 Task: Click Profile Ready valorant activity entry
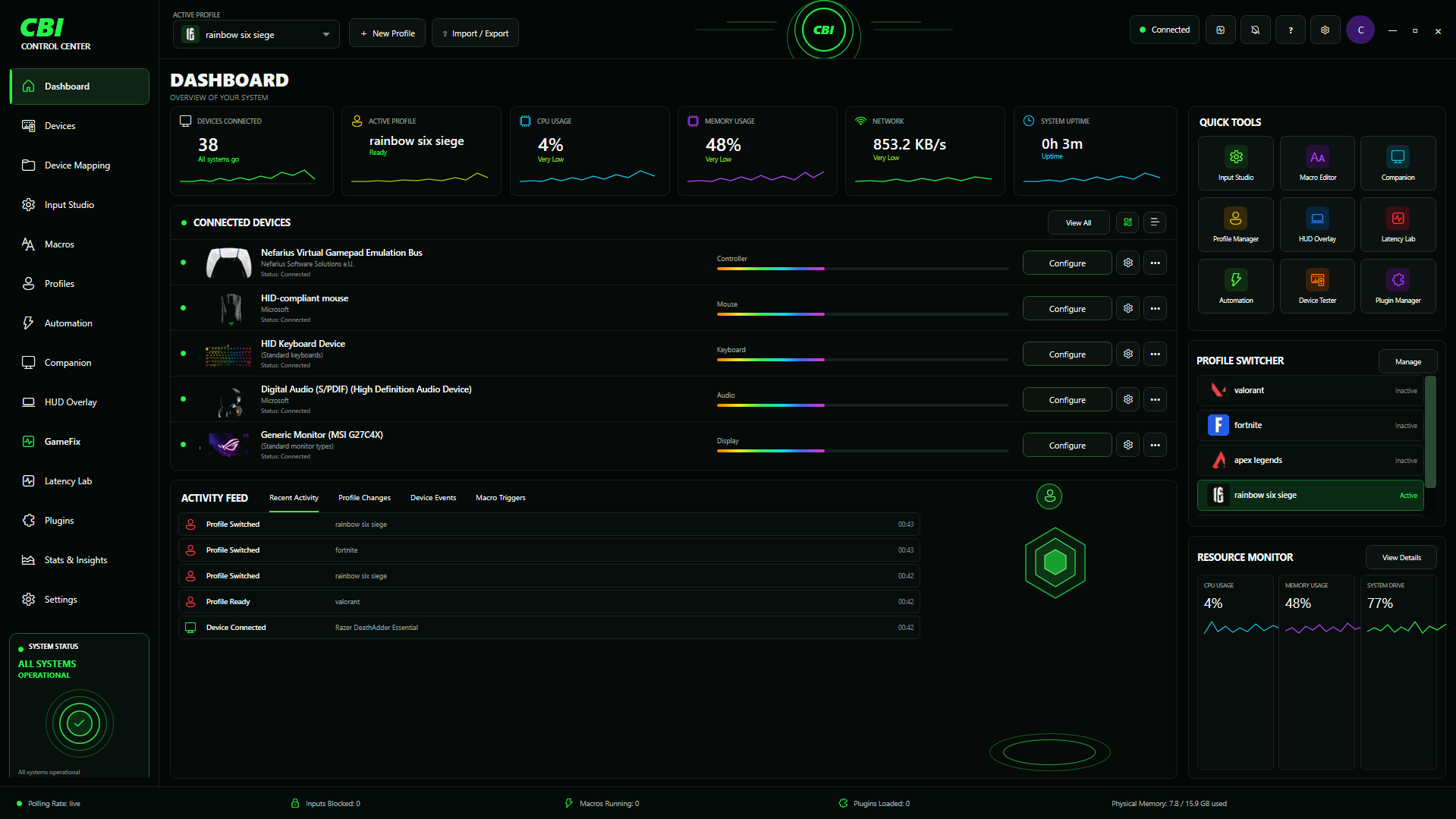pos(549,602)
